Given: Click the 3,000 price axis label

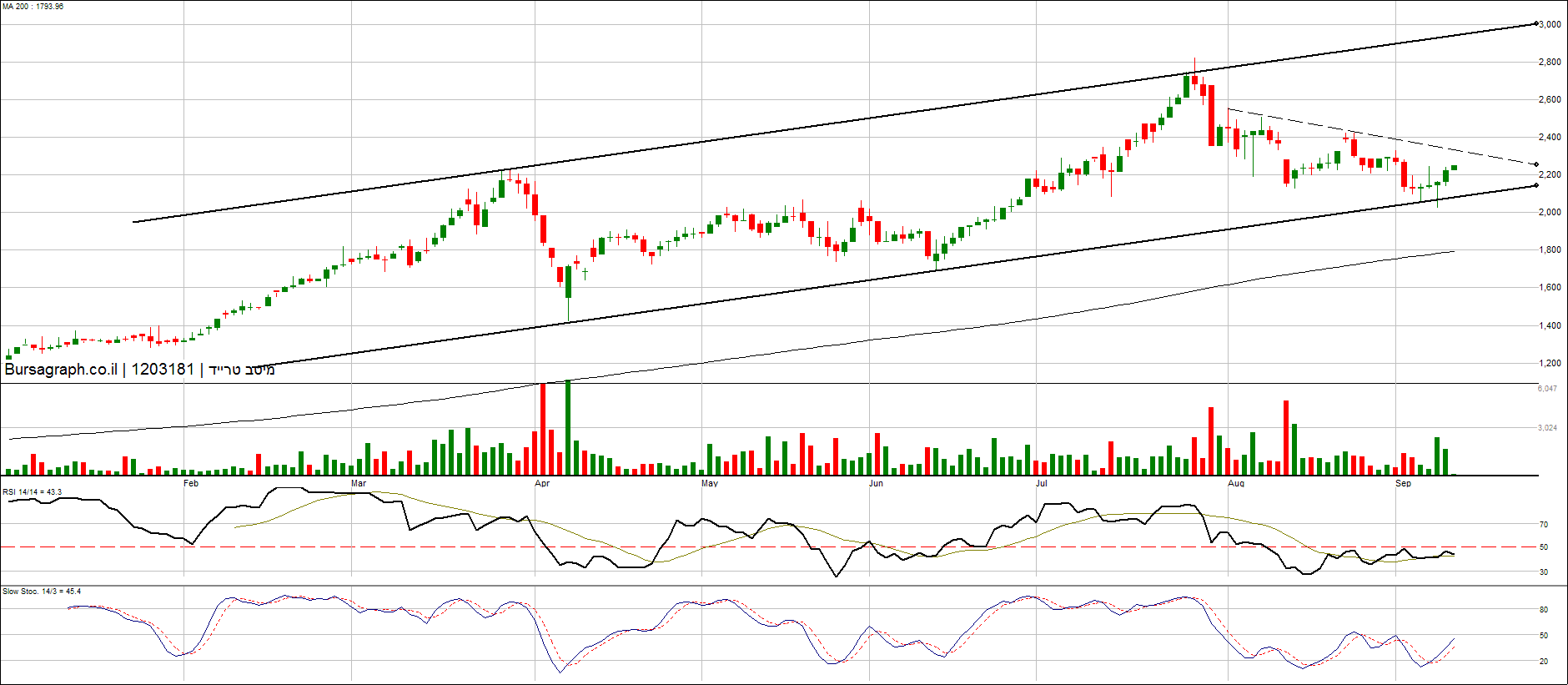Looking at the screenshot, I should [1550, 24].
